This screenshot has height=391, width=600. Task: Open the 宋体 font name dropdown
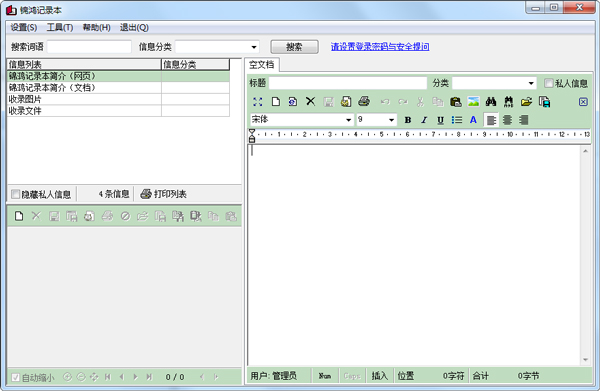tap(348, 120)
